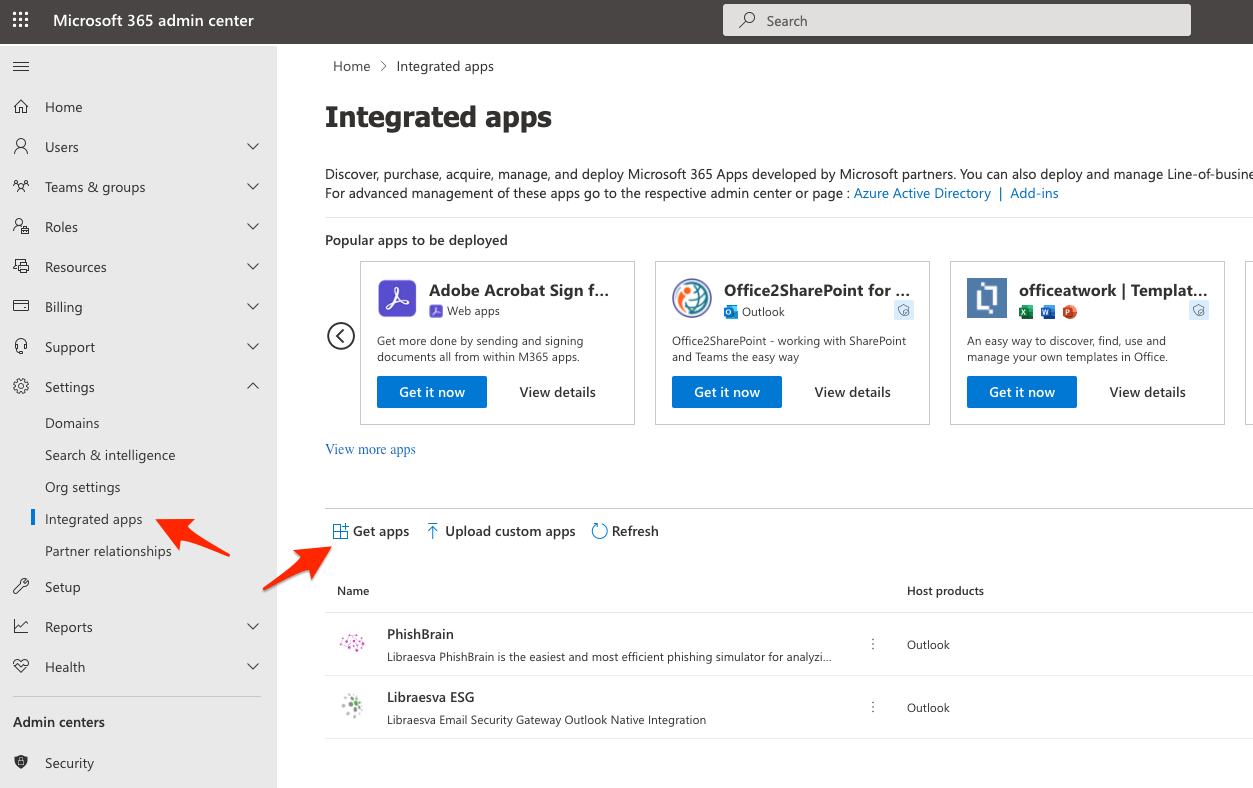Viewport: 1253px width, 788px height.
Task: Click the Search field in header
Action: pos(957,20)
